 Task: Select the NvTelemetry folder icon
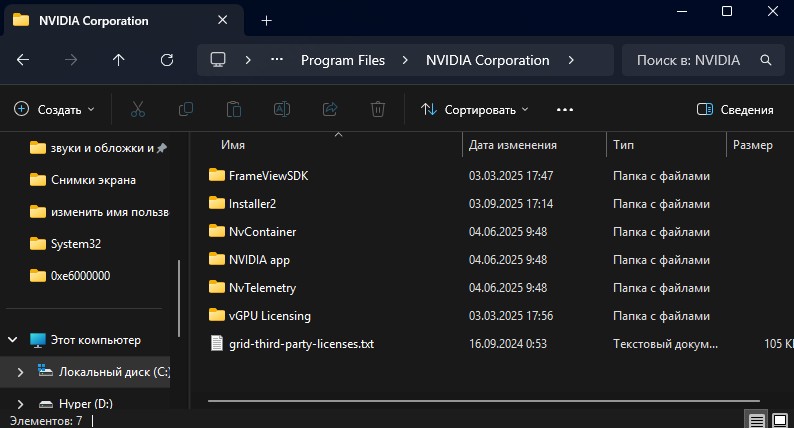(217, 287)
